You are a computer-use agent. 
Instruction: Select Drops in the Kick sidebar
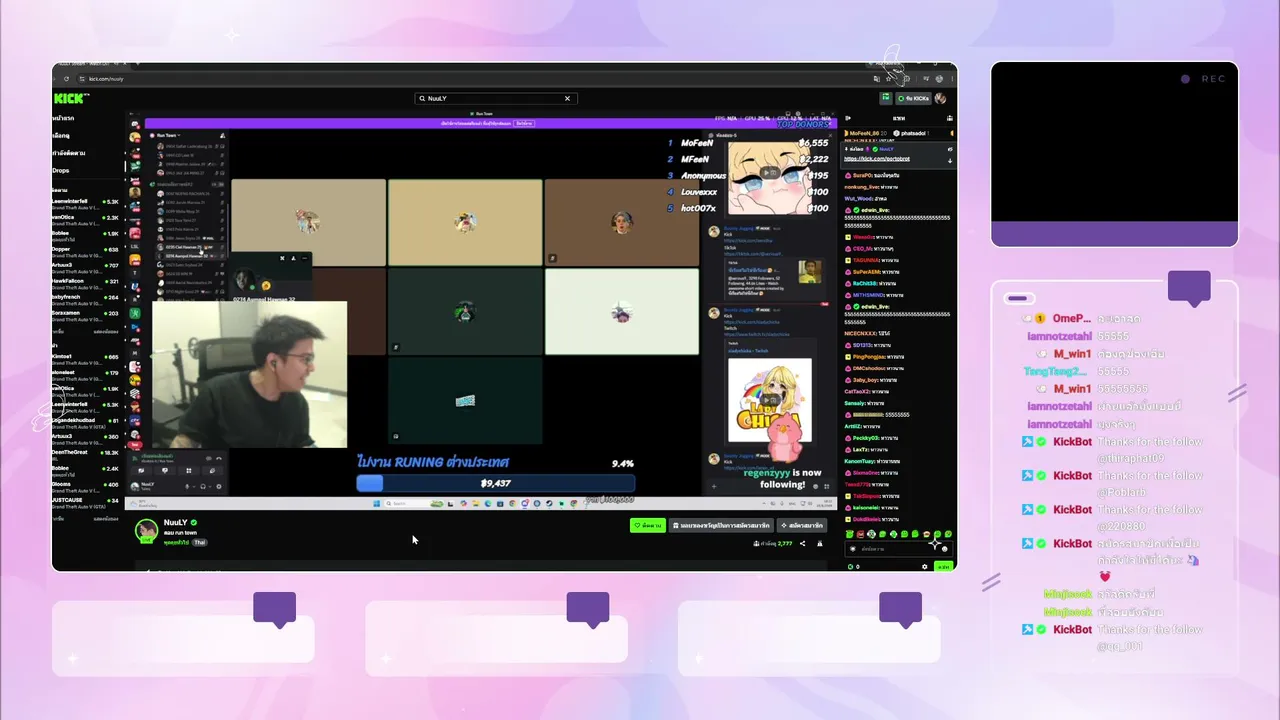[61, 170]
